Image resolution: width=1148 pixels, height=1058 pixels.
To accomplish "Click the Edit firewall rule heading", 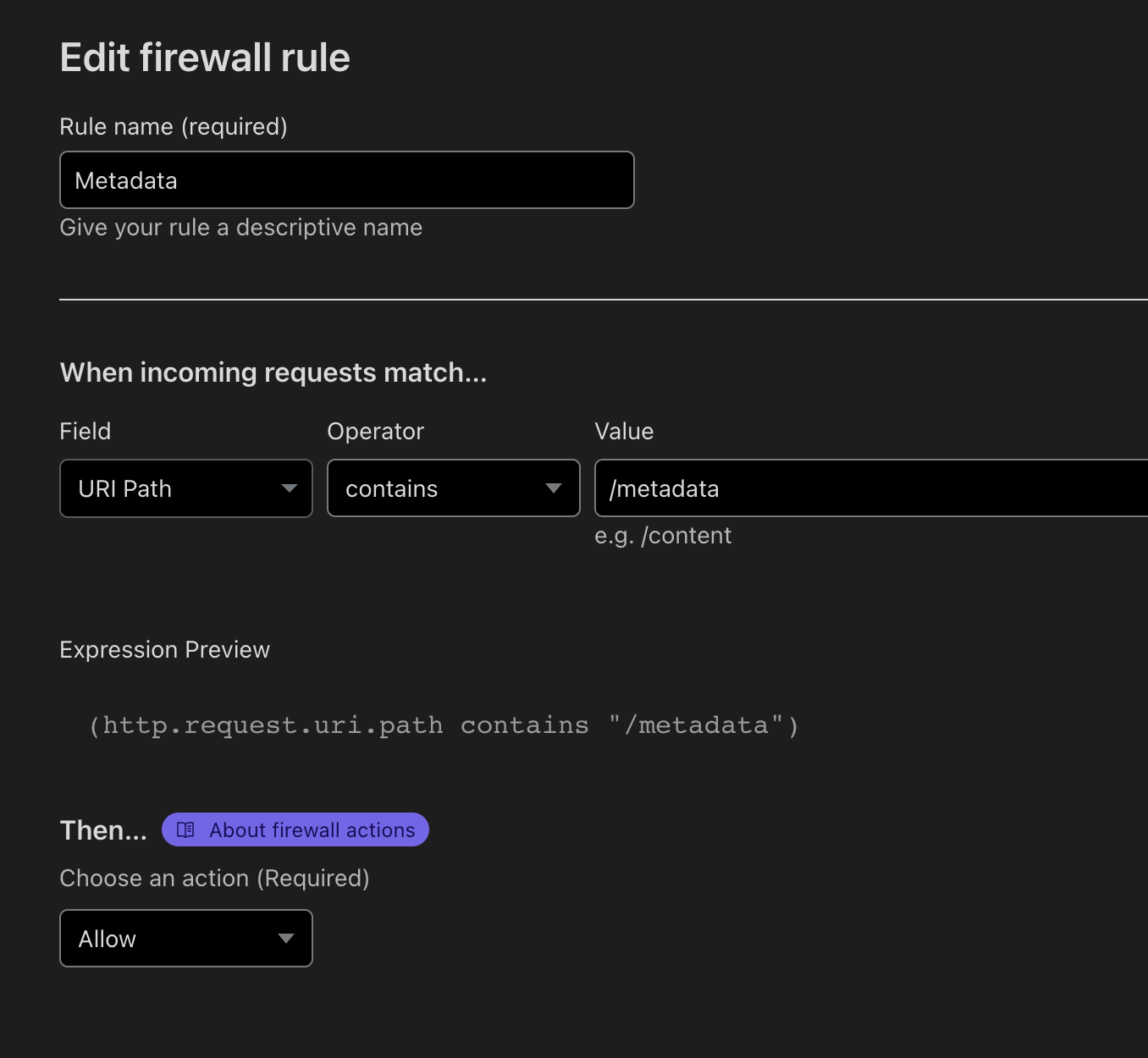I will tap(204, 57).
